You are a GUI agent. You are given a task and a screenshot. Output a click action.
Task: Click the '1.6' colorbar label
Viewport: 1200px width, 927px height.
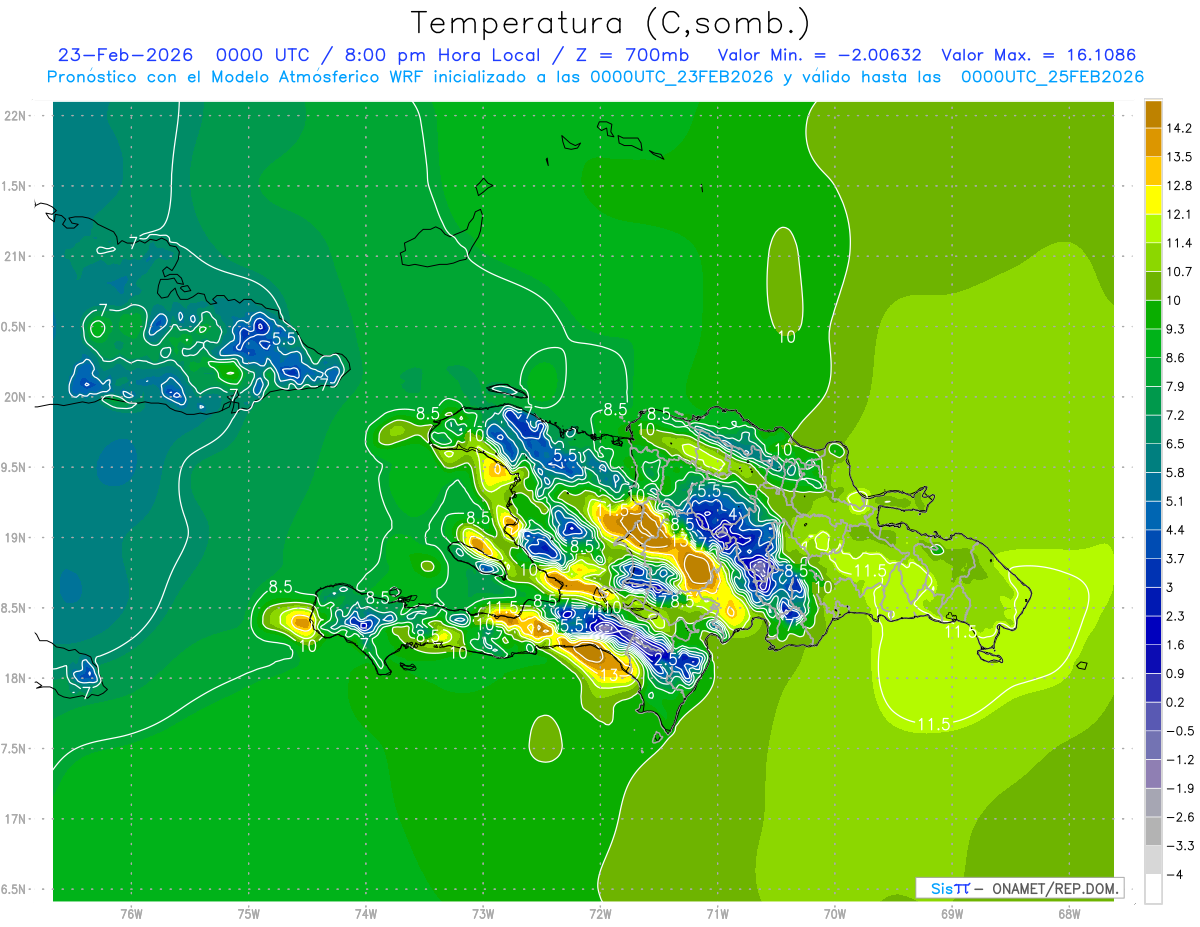click(1176, 645)
